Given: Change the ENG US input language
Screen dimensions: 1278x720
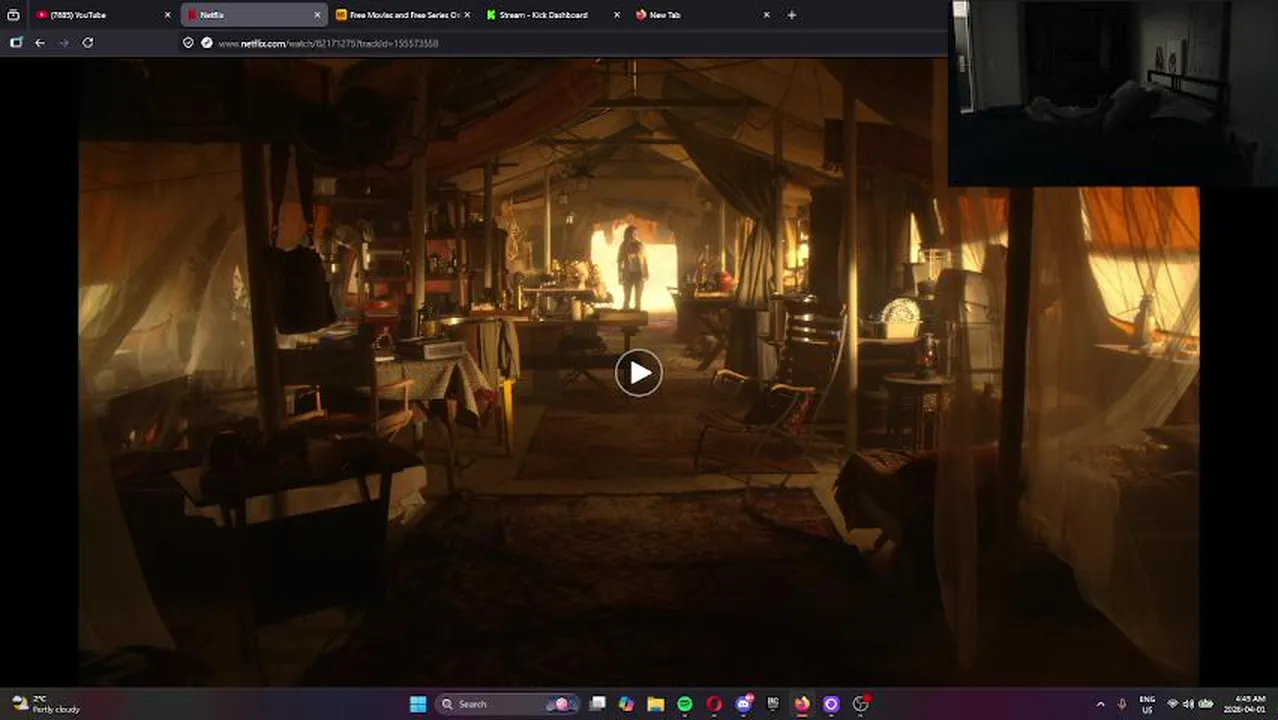Looking at the screenshot, I should [1147, 704].
